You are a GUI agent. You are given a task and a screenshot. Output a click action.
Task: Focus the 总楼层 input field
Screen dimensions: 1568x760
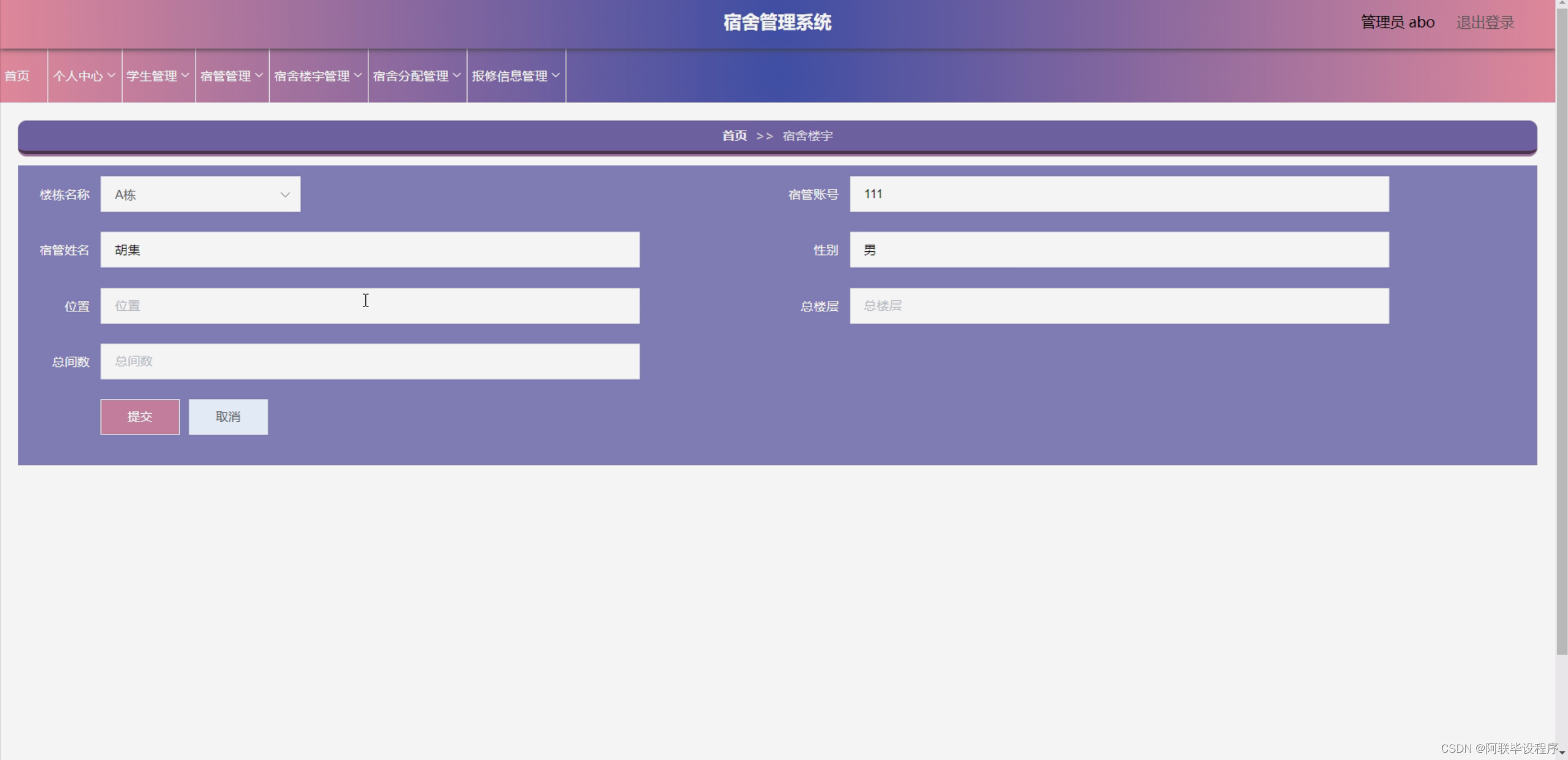pos(1119,306)
